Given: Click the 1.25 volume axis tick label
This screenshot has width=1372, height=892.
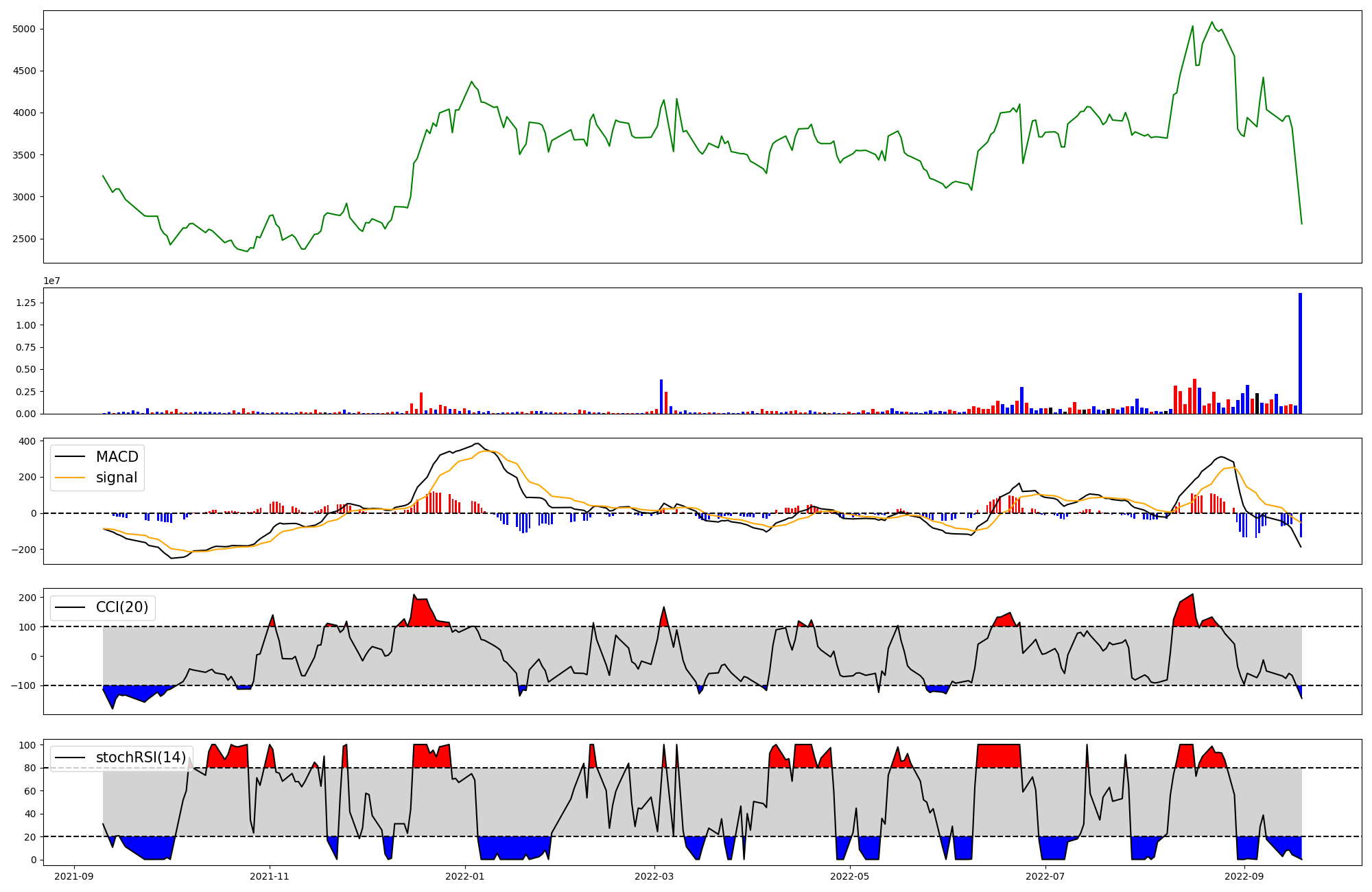Looking at the screenshot, I should tap(26, 303).
